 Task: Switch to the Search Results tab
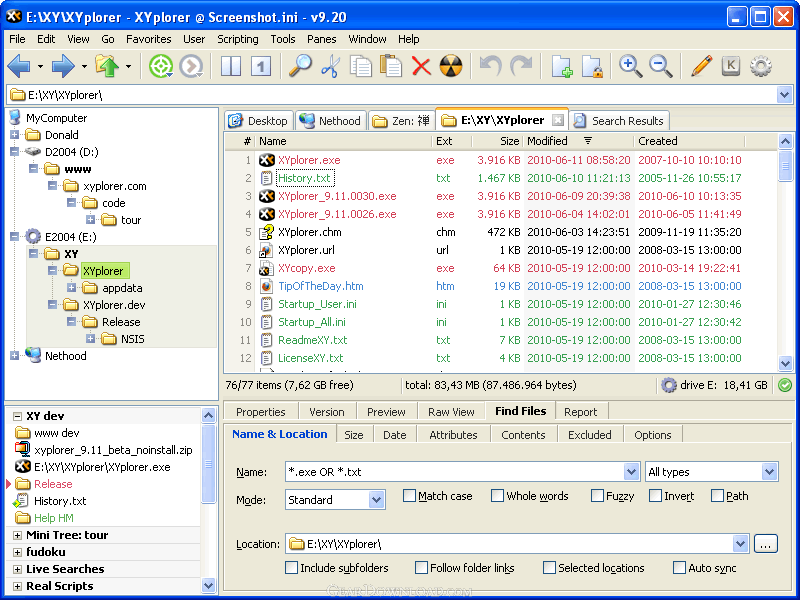click(618, 121)
